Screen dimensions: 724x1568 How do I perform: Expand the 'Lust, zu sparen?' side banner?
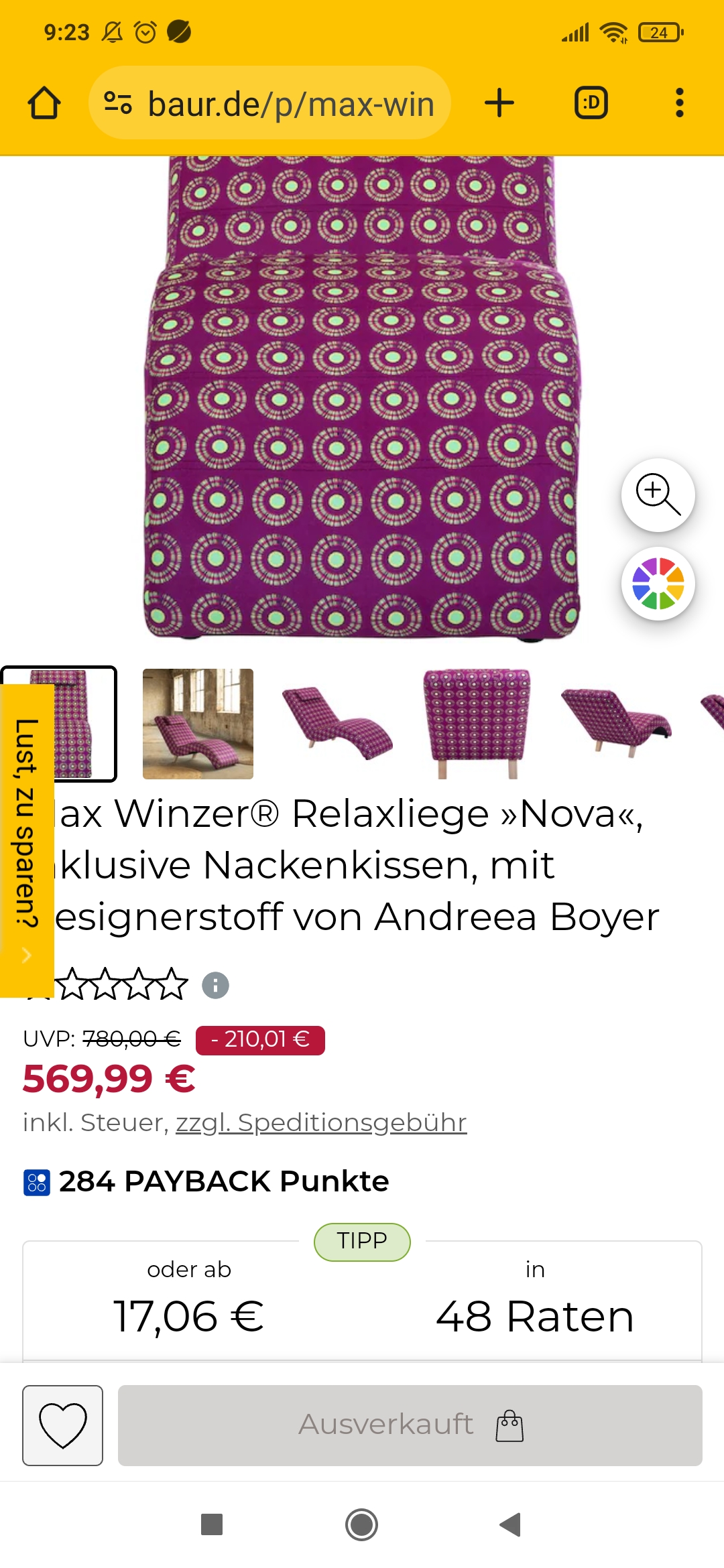coord(27,840)
